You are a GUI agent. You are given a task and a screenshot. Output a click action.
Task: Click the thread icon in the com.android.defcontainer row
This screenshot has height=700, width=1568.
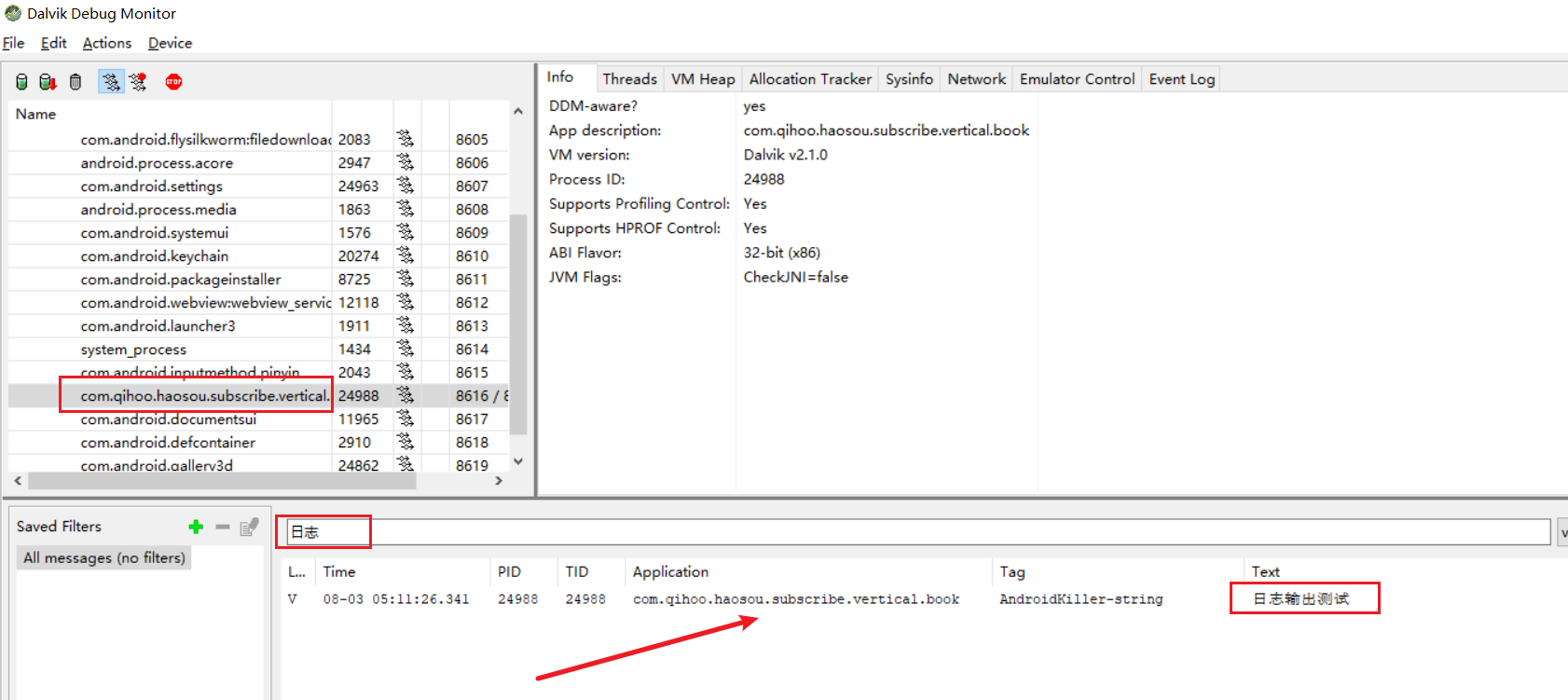[x=405, y=442]
